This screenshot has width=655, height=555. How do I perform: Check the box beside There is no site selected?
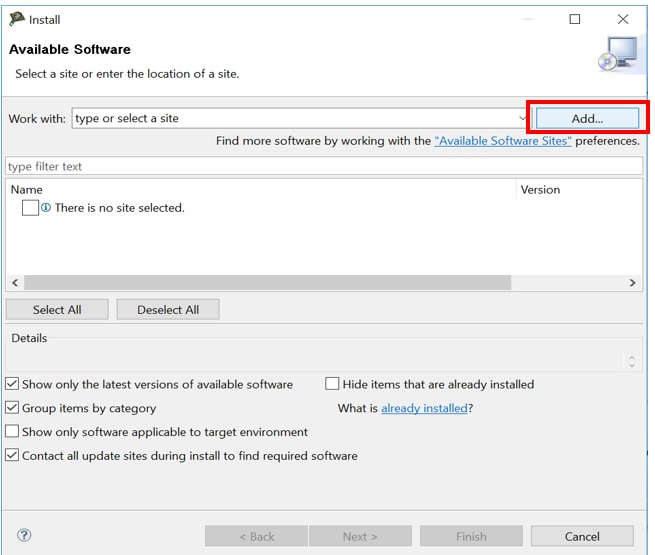(30, 208)
